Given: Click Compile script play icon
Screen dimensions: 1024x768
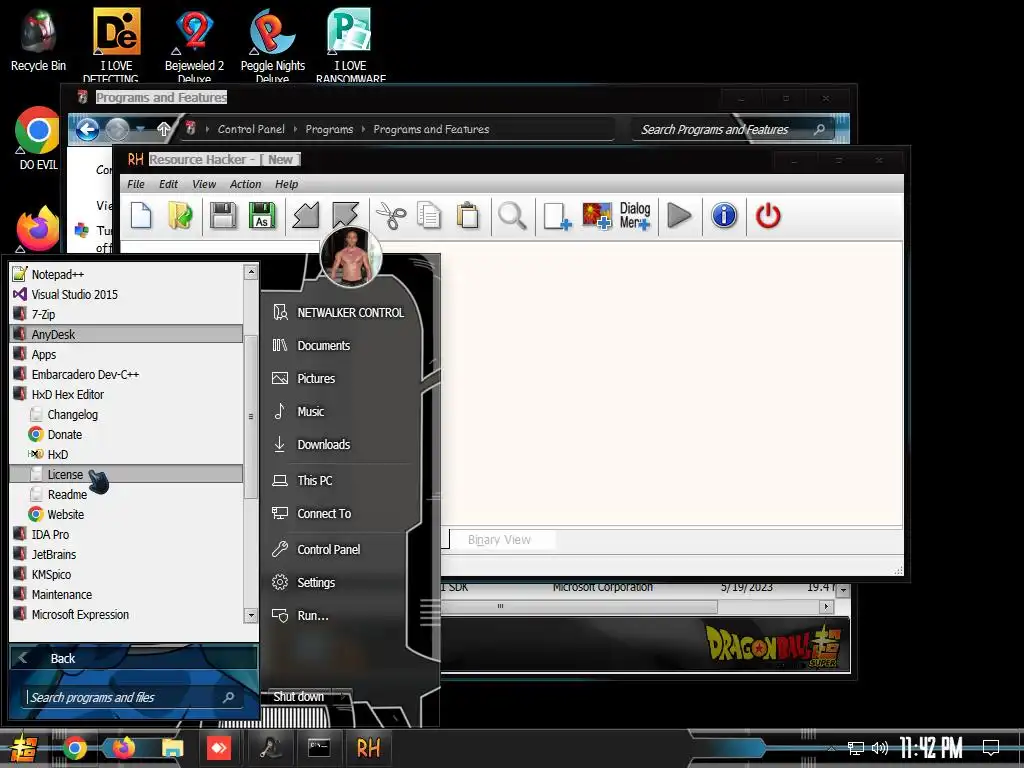Looking at the screenshot, I should 679,216.
